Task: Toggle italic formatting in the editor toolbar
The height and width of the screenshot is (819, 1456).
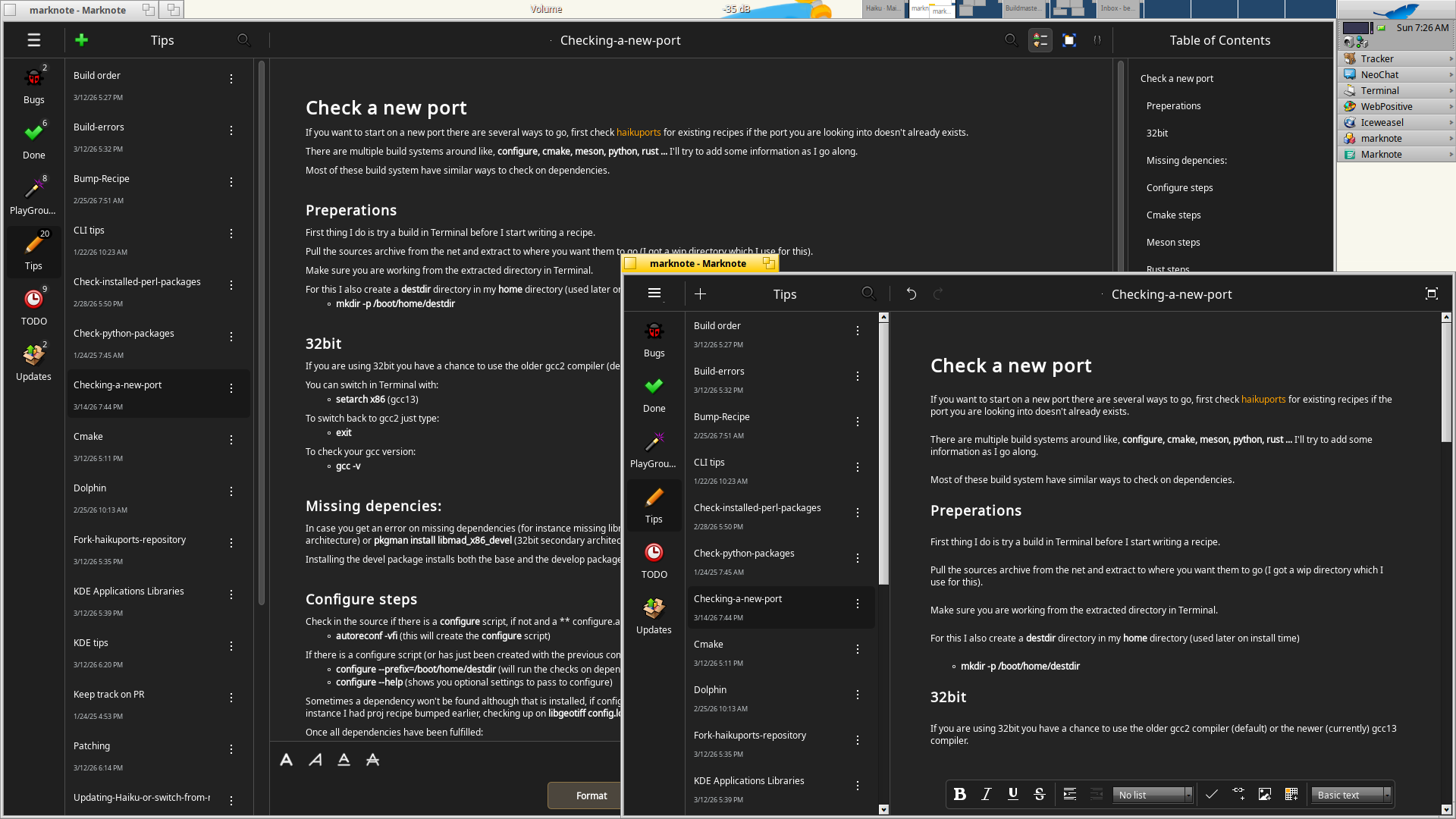Action: pos(986,794)
